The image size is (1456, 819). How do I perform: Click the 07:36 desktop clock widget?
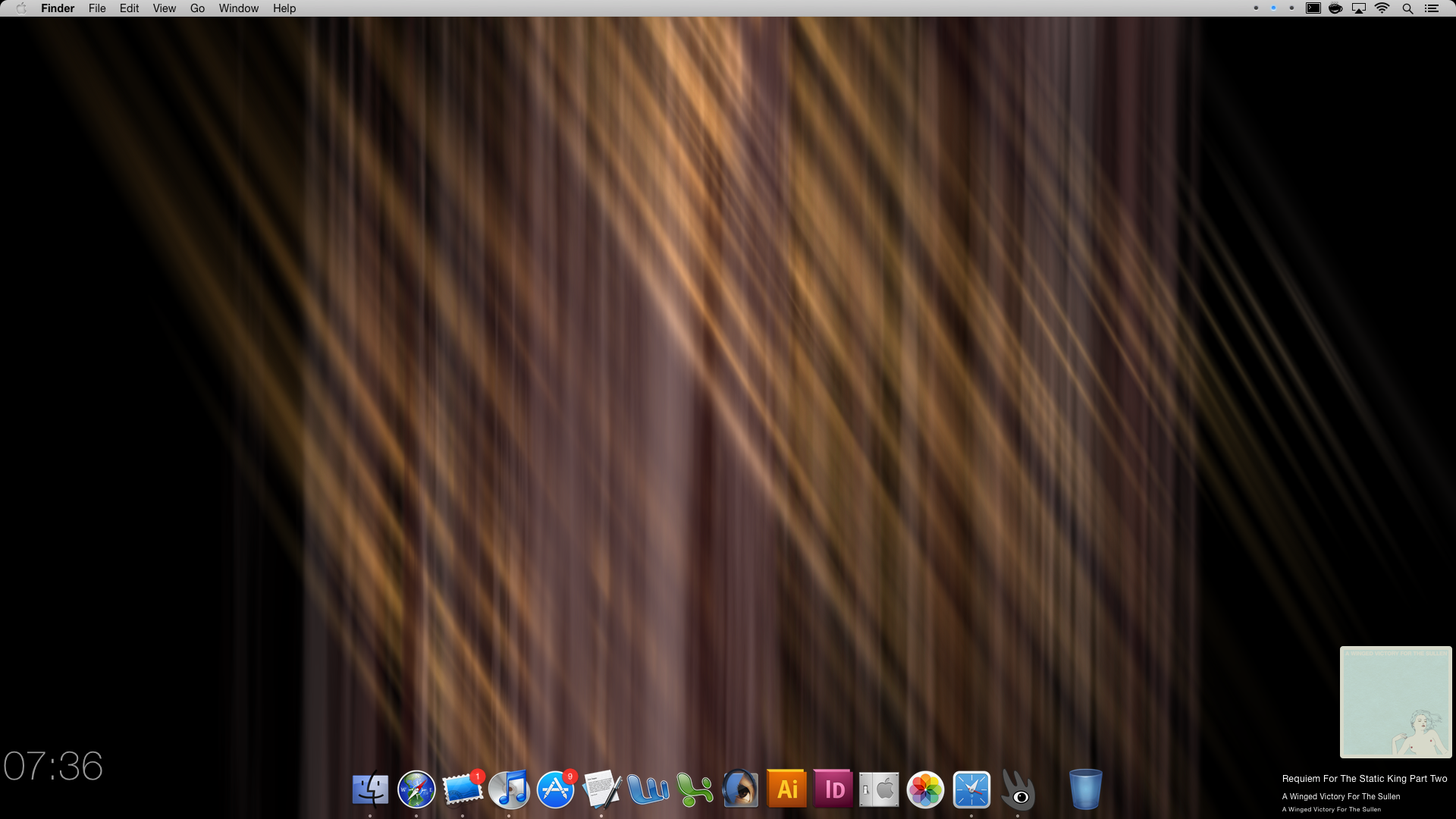(x=53, y=766)
